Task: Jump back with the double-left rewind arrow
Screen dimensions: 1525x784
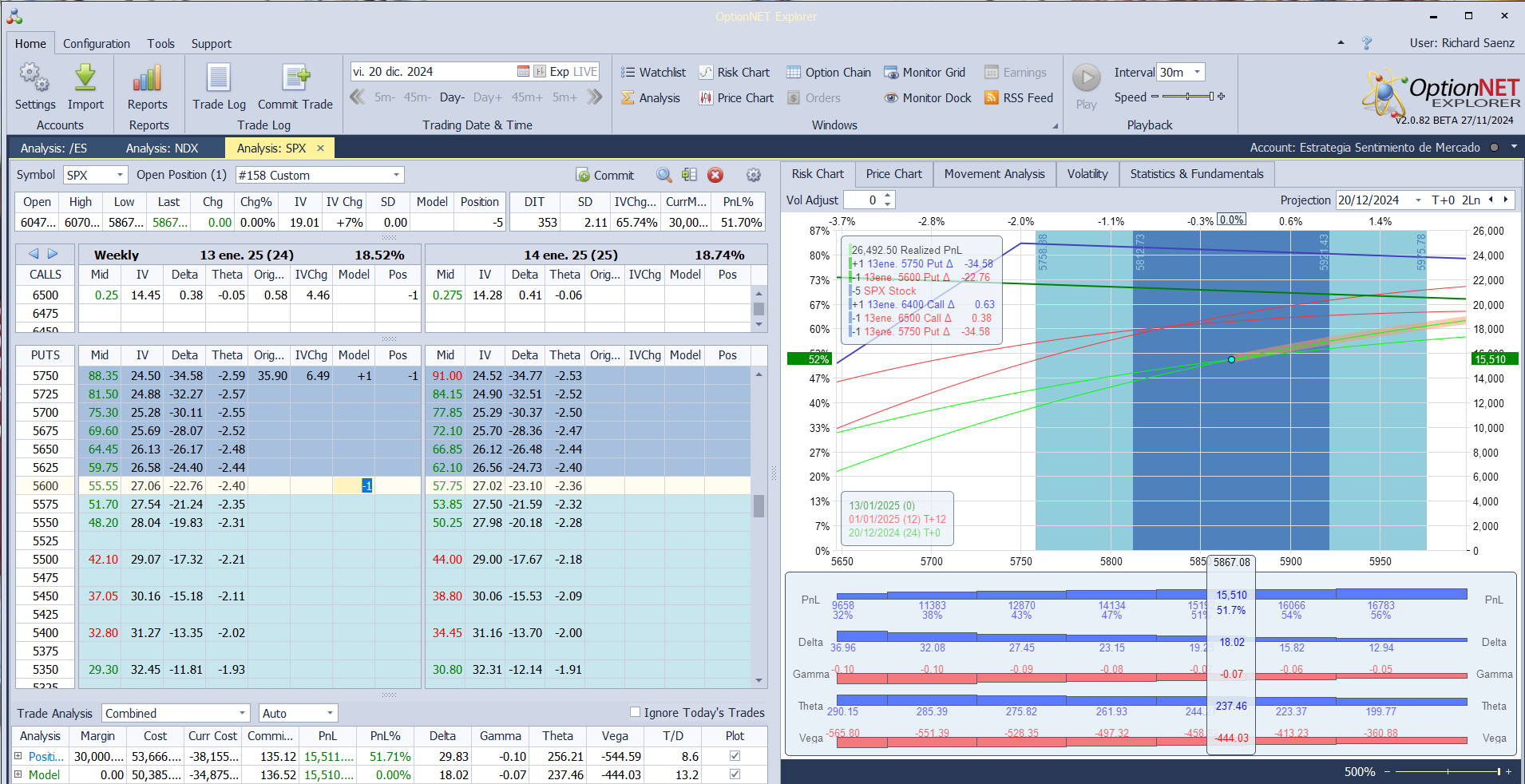Action: coord(358,97)
